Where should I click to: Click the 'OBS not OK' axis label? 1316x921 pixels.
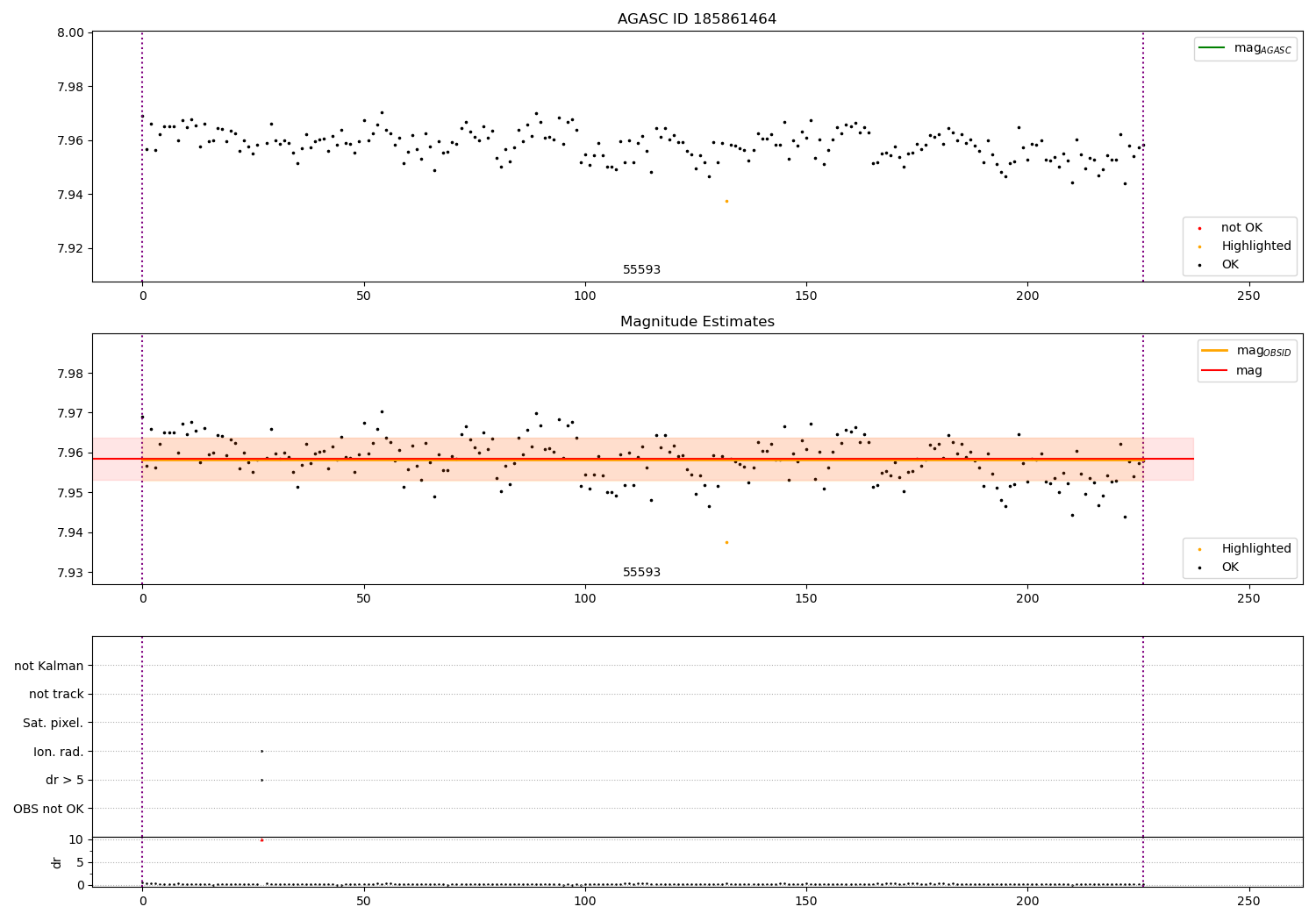(x=49, y=809)
